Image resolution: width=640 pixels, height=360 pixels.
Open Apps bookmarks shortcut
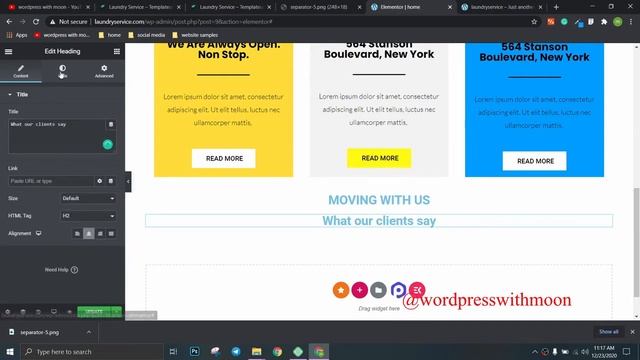click(17, 35)
